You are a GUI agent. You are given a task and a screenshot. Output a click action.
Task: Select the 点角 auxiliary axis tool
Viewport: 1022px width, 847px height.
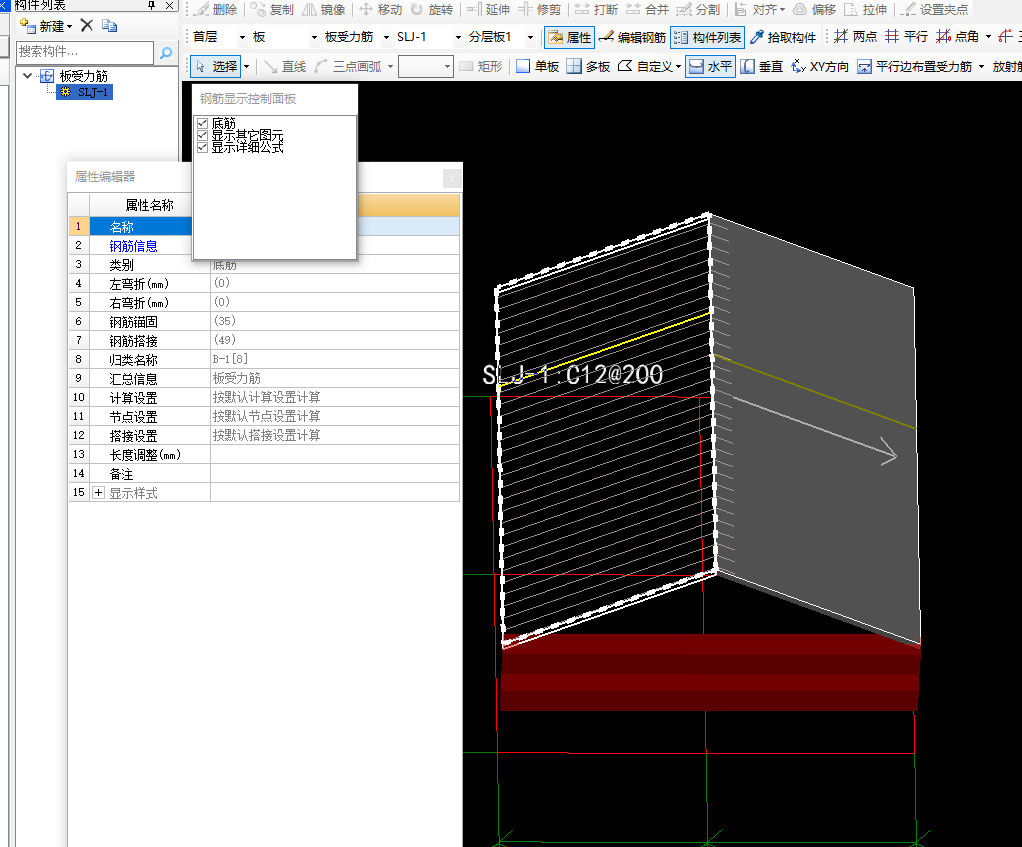tap(958, 36)
